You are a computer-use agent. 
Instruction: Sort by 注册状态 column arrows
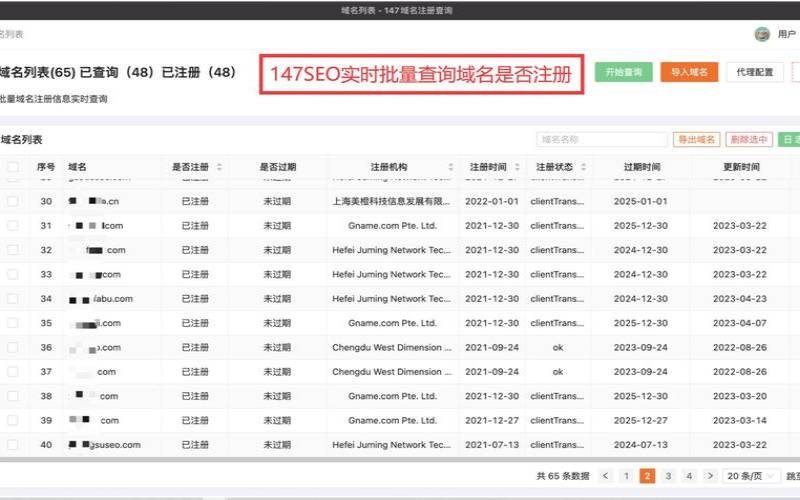(x=583, y=167)
